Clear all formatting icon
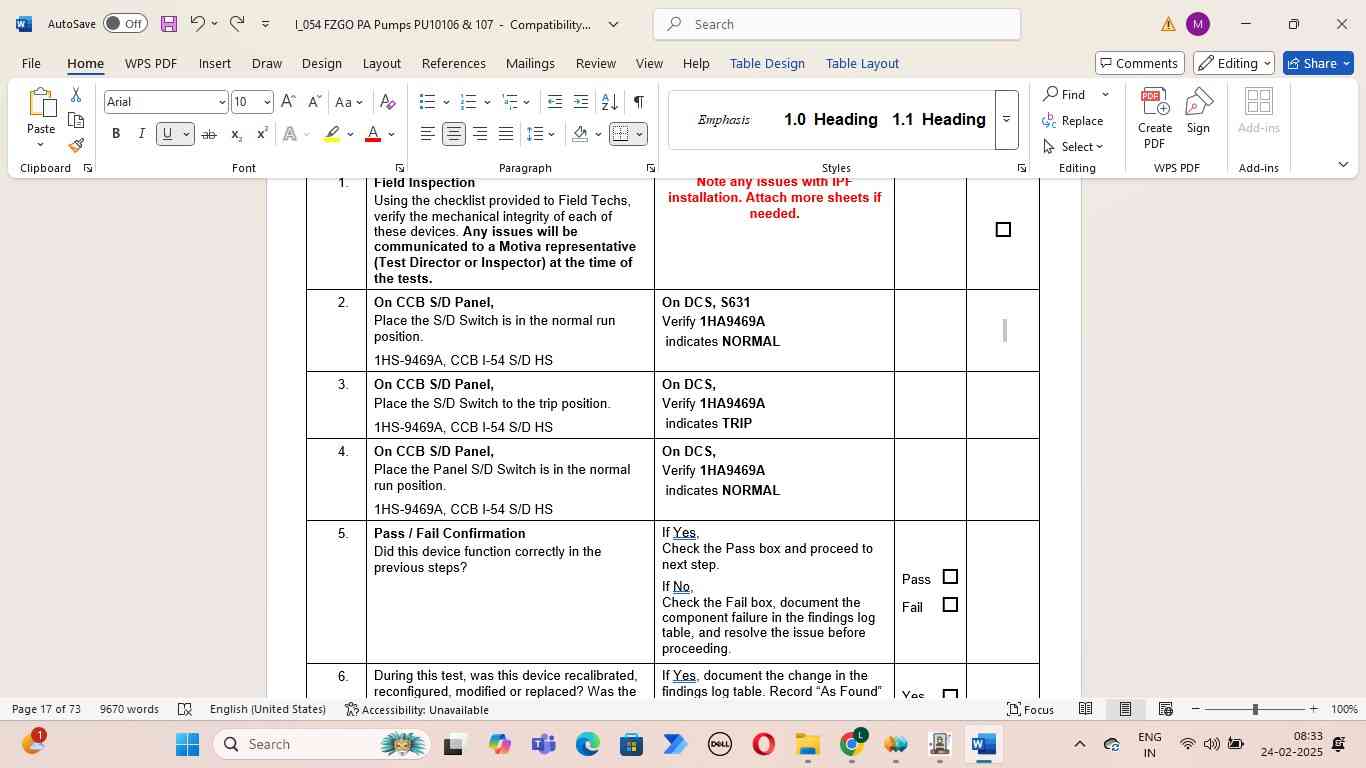The image size is (1366, 768). click(x=388, y=102)
